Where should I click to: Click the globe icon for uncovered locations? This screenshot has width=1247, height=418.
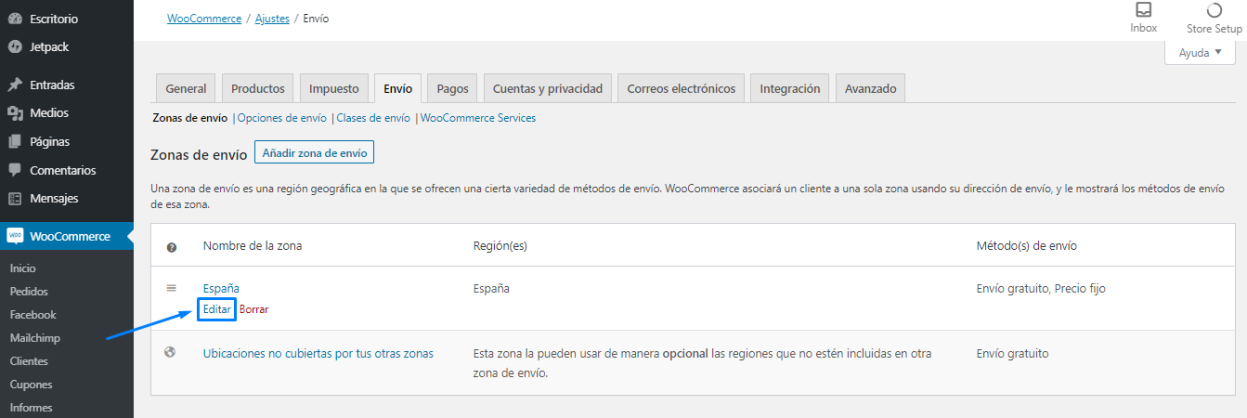click(170, 352)
